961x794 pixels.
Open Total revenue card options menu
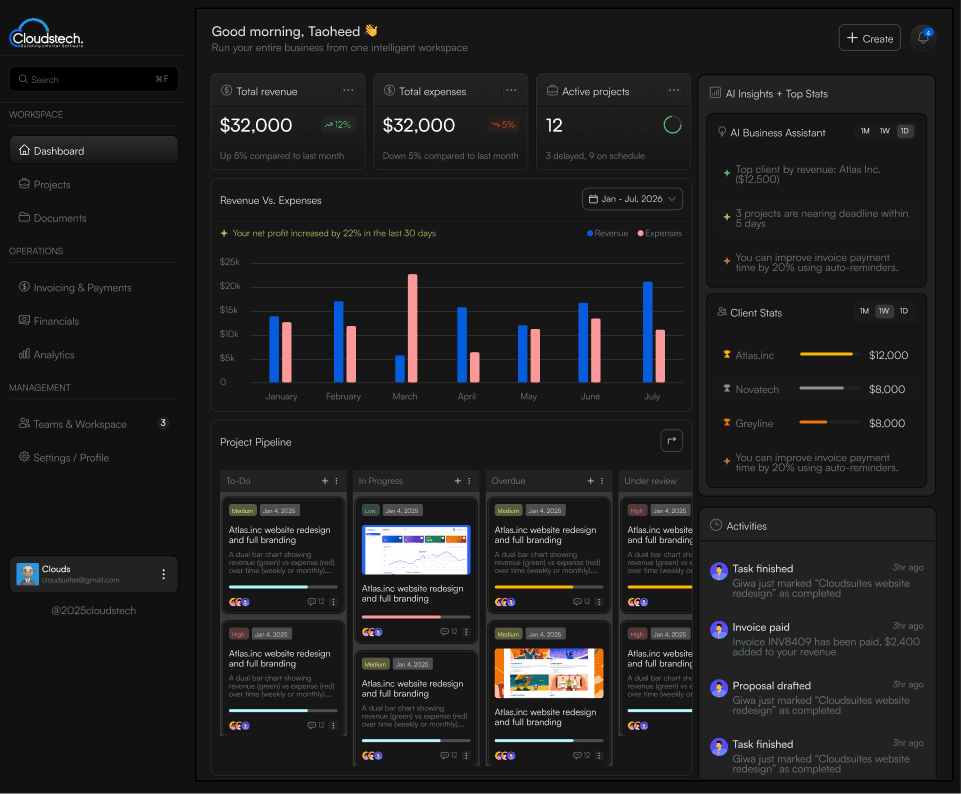coord(348,91)
